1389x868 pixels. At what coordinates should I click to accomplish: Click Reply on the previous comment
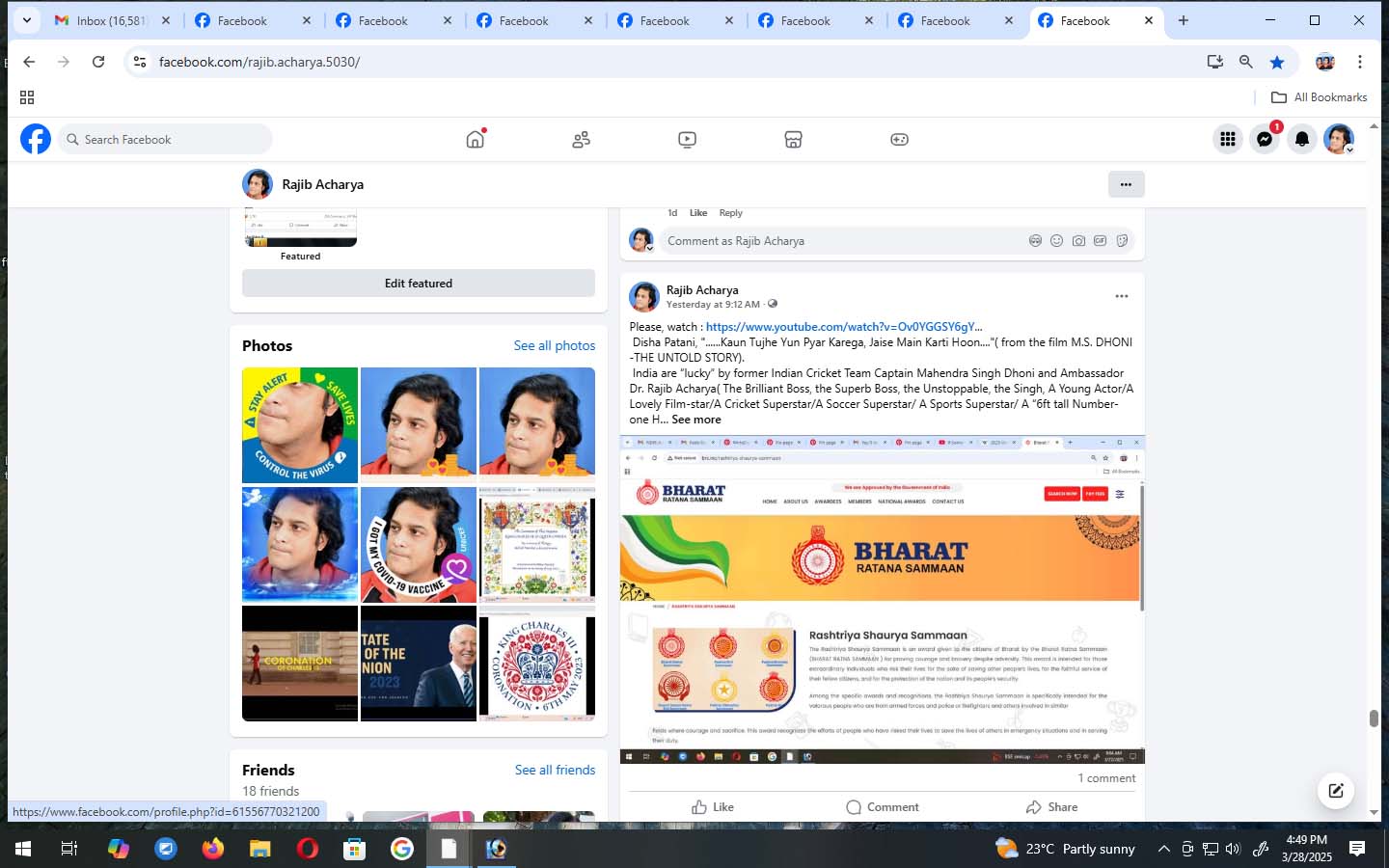point(730,213)
